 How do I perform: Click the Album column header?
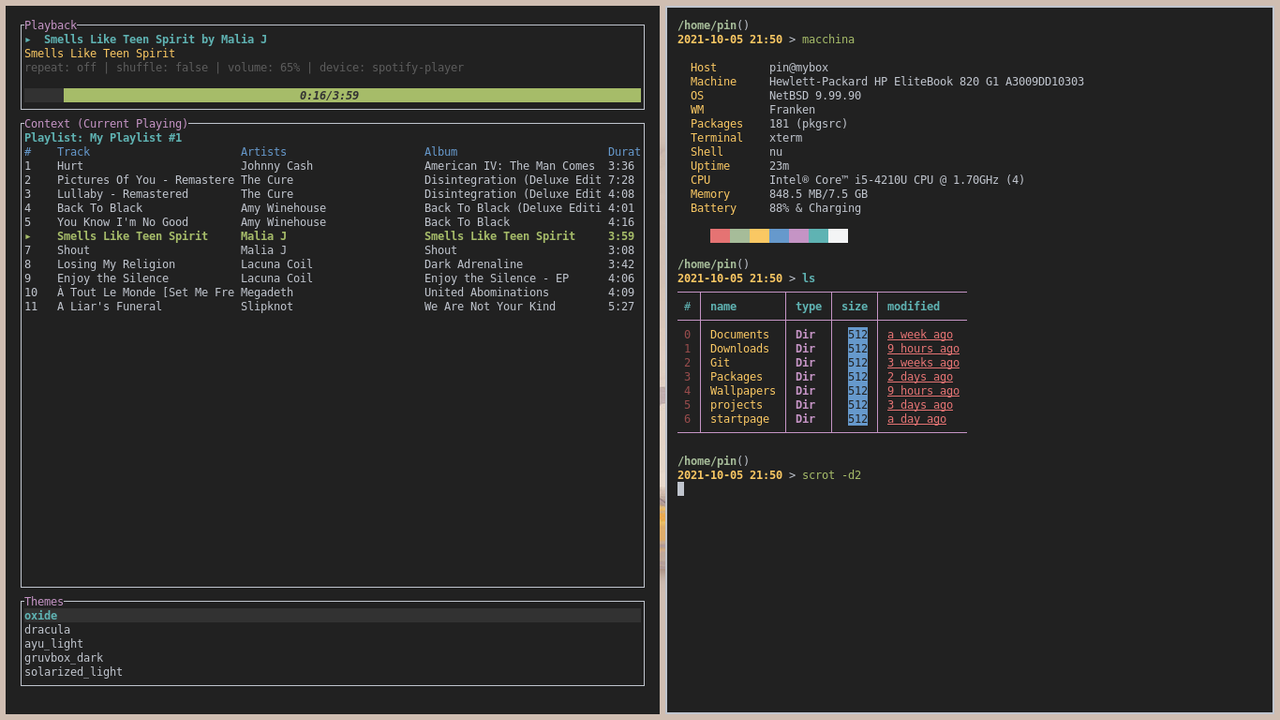[x=441, y=152]
